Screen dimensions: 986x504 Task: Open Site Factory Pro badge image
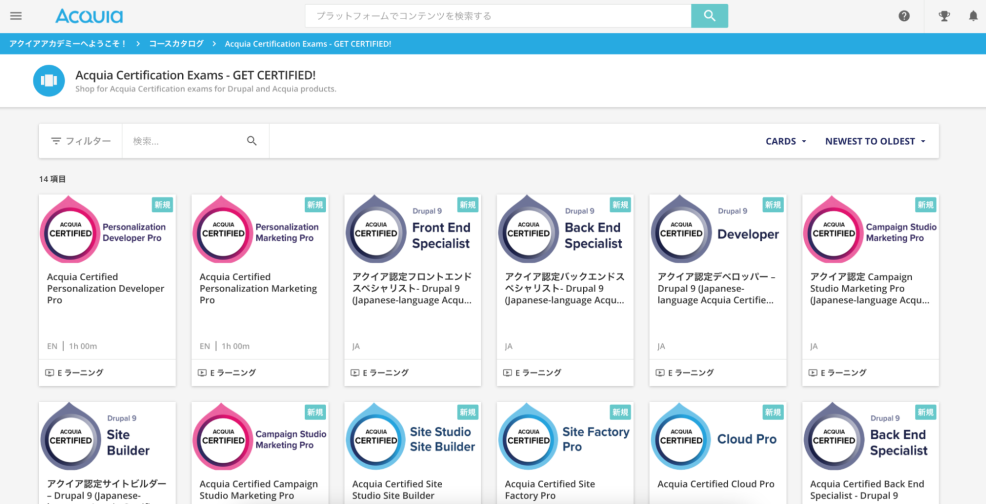tap(565, 437)
